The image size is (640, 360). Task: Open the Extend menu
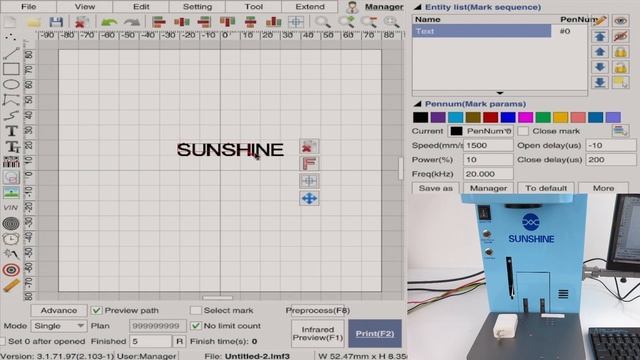click(x=310, y=7)
